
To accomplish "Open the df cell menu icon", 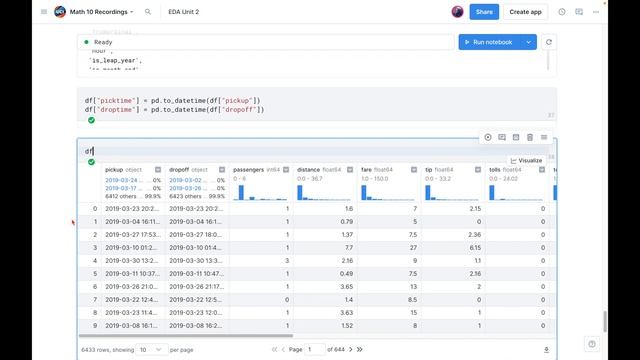I will [x=544, y=138].
